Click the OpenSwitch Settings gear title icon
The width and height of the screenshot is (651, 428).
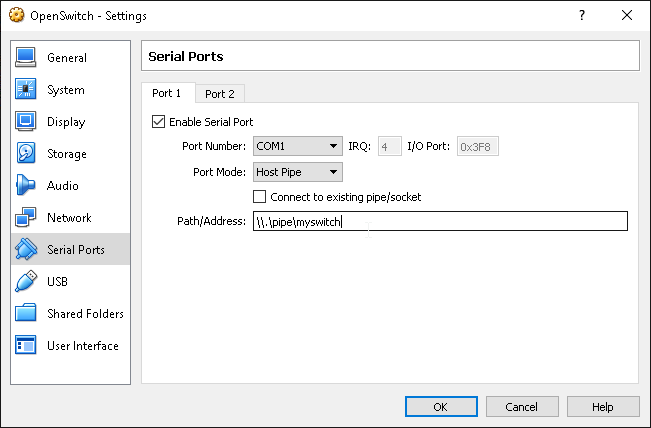[17, 15]
